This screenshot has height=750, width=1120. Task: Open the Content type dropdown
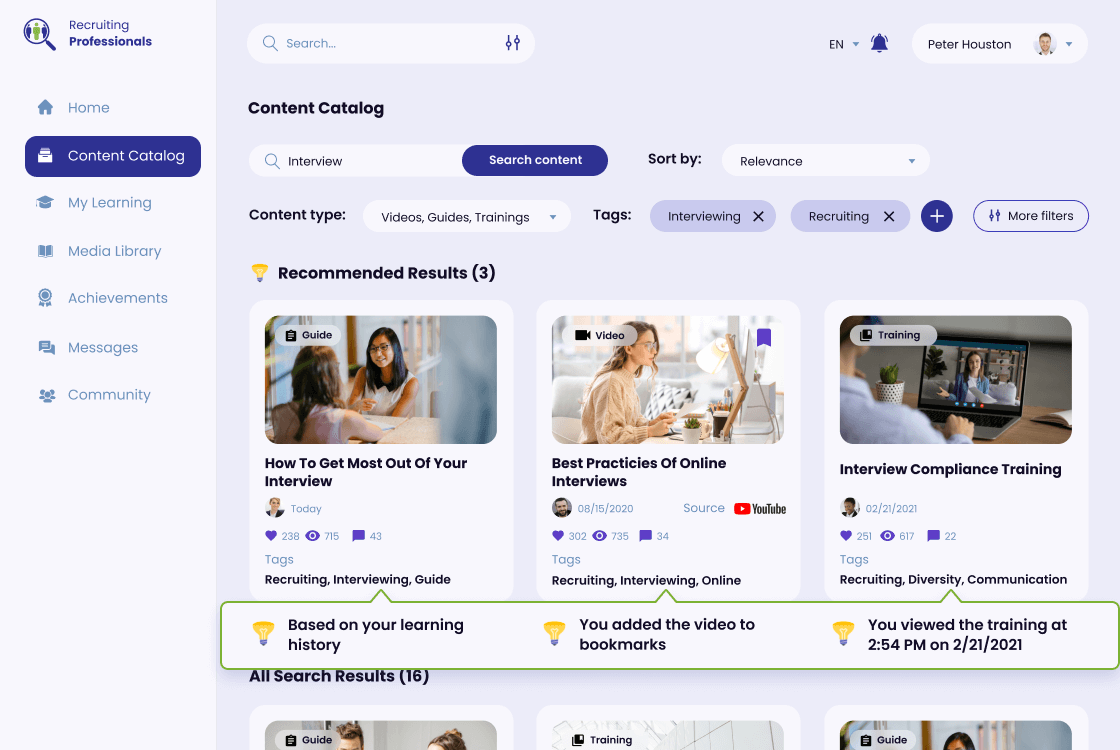tap(467, 217)
